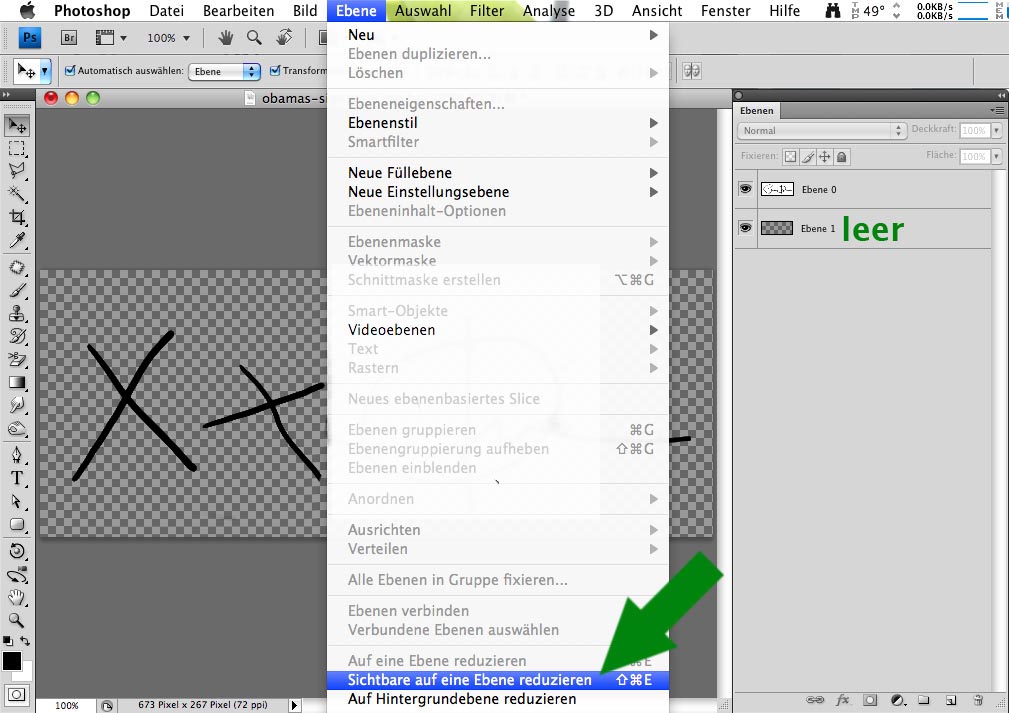Hide the Ebene 1 layer
The height and width of the screenshot is (713, 1009).
click(x=745, y=228)
